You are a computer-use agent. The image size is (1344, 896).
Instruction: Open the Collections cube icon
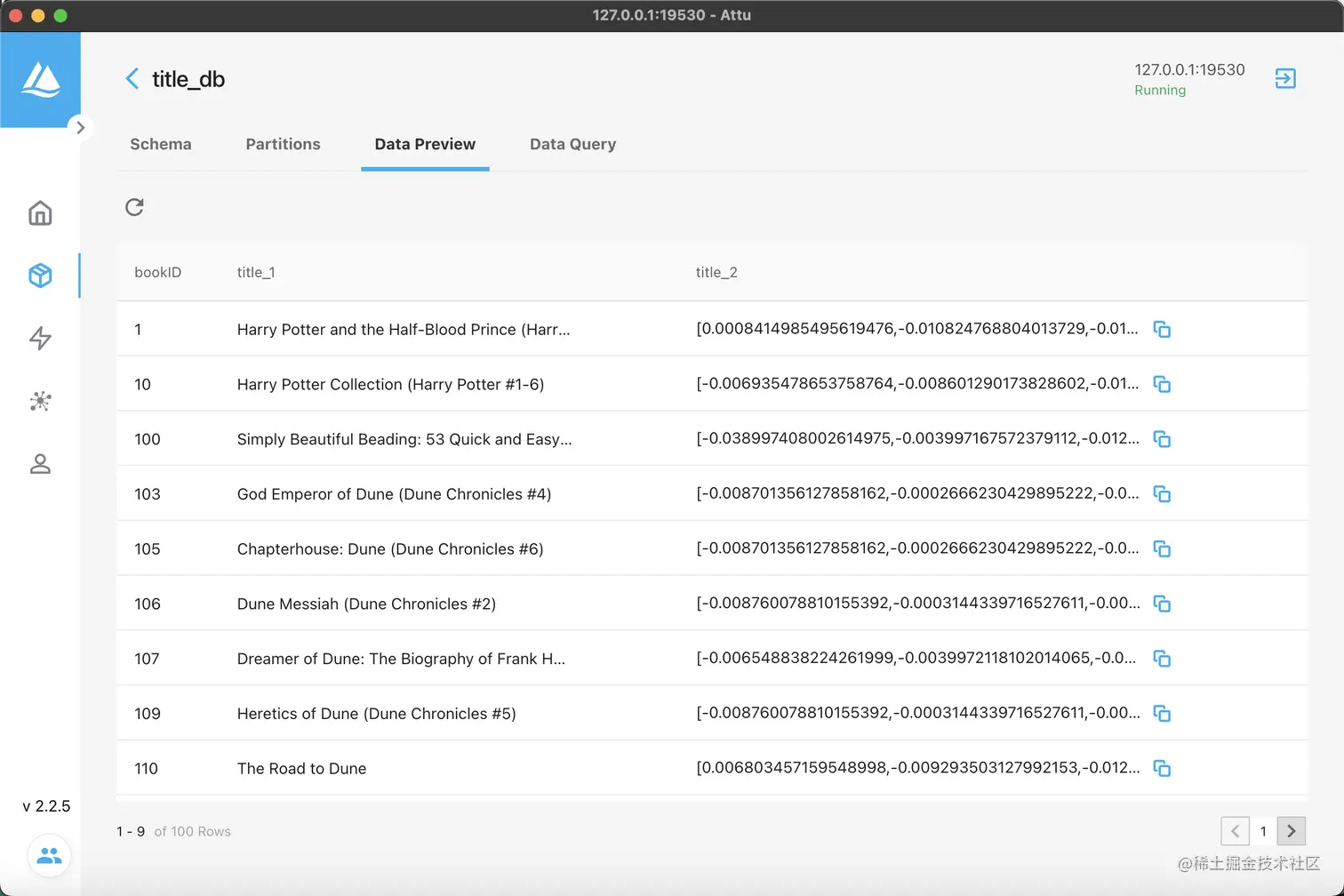tap(40, 276)
